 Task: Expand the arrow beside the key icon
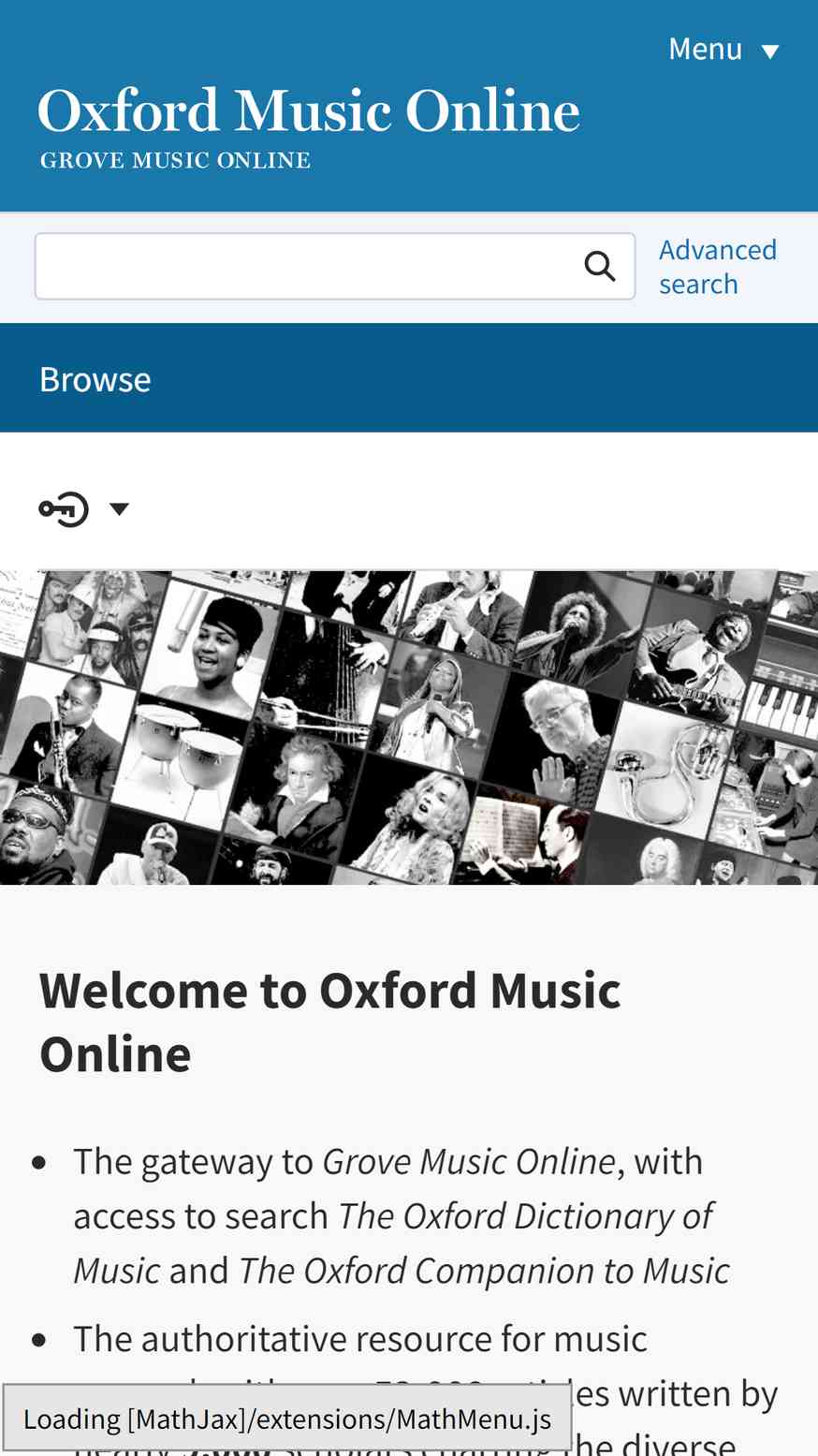(x=119, y=509)
